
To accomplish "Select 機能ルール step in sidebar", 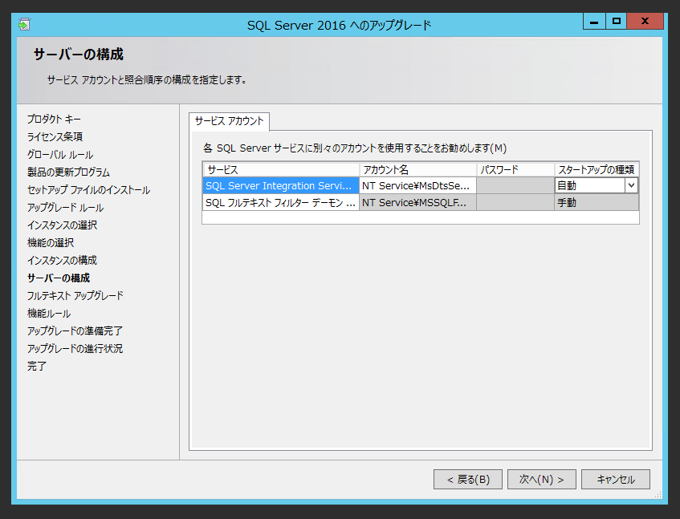I will tap(49, 313).
